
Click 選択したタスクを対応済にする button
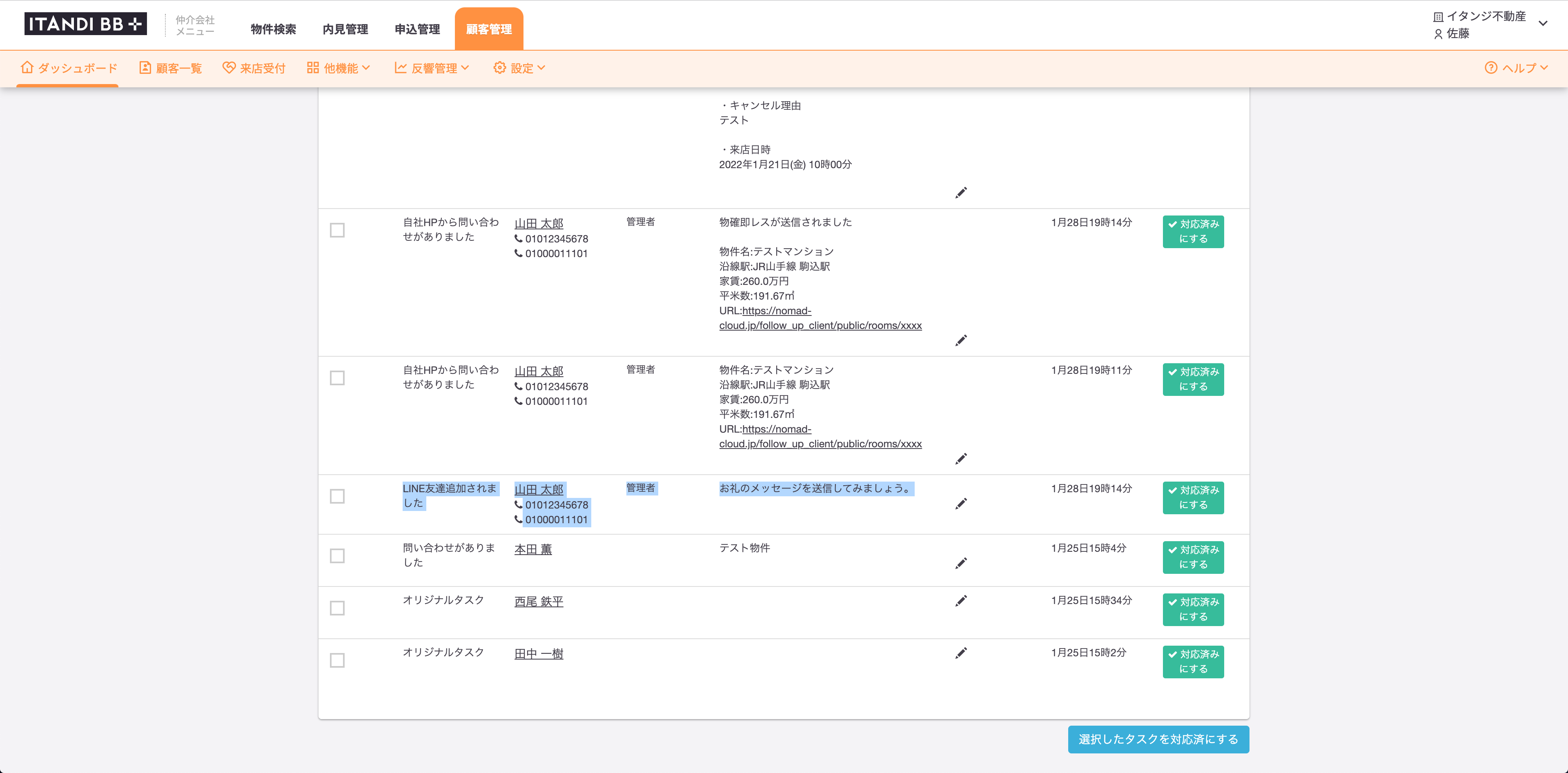click(x=1158, y=740)
